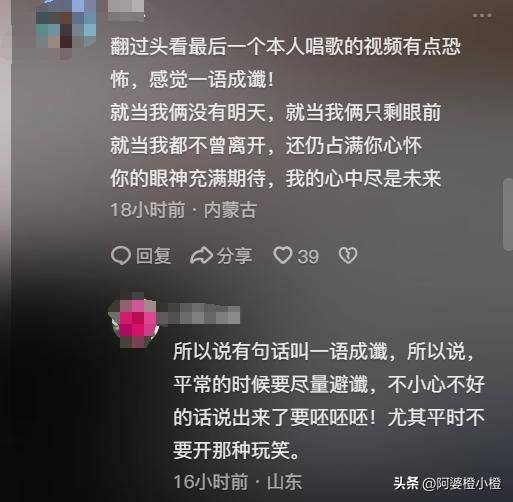The image size is (513, 502).
Task: Click the lyric line 就当我俩没有明天
Action: (188, 112)
